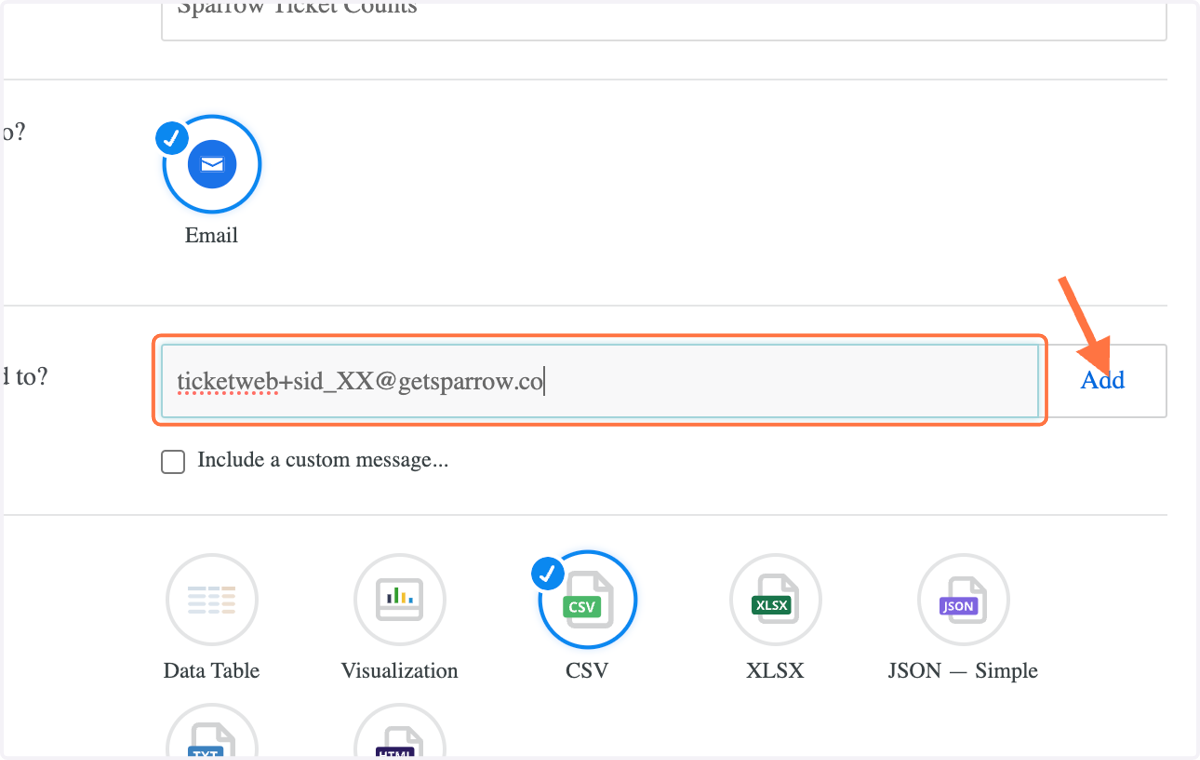Click the Visualization label

(400, 671)
